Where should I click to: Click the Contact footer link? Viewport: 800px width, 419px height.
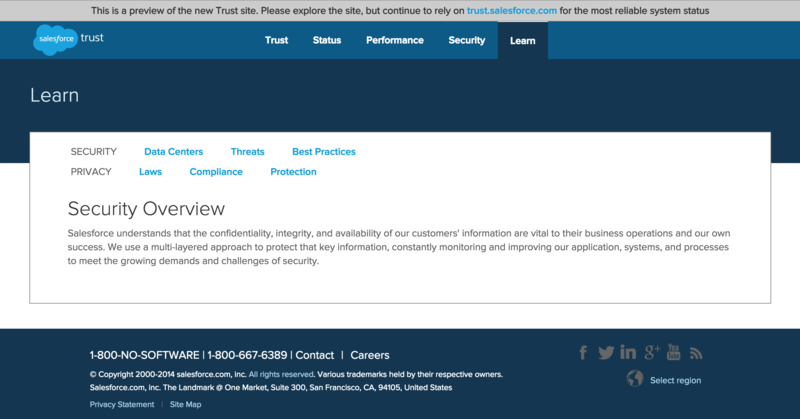coord(315,355)
